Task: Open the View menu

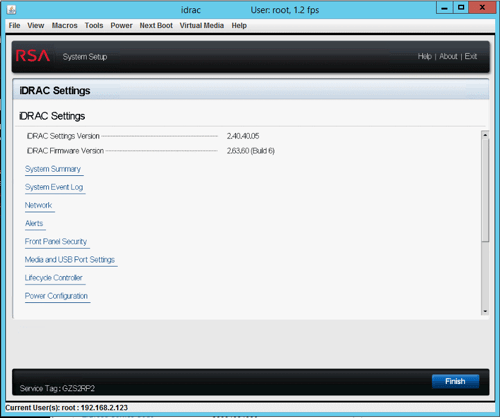Action: (36, 26)
